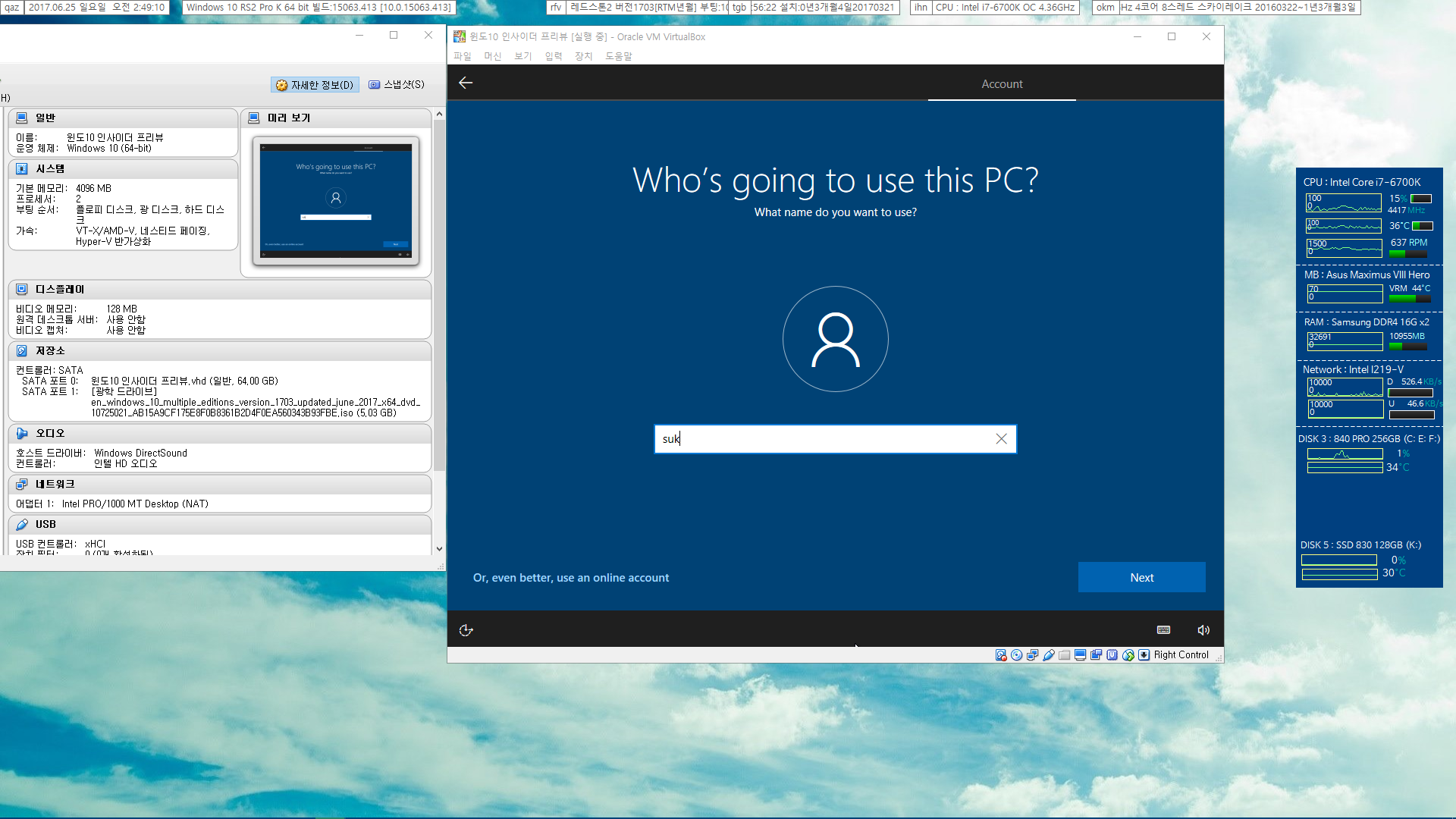Click the USB devices status icon
This screenshot has height=819, width=1456.
click(1049, 655)
